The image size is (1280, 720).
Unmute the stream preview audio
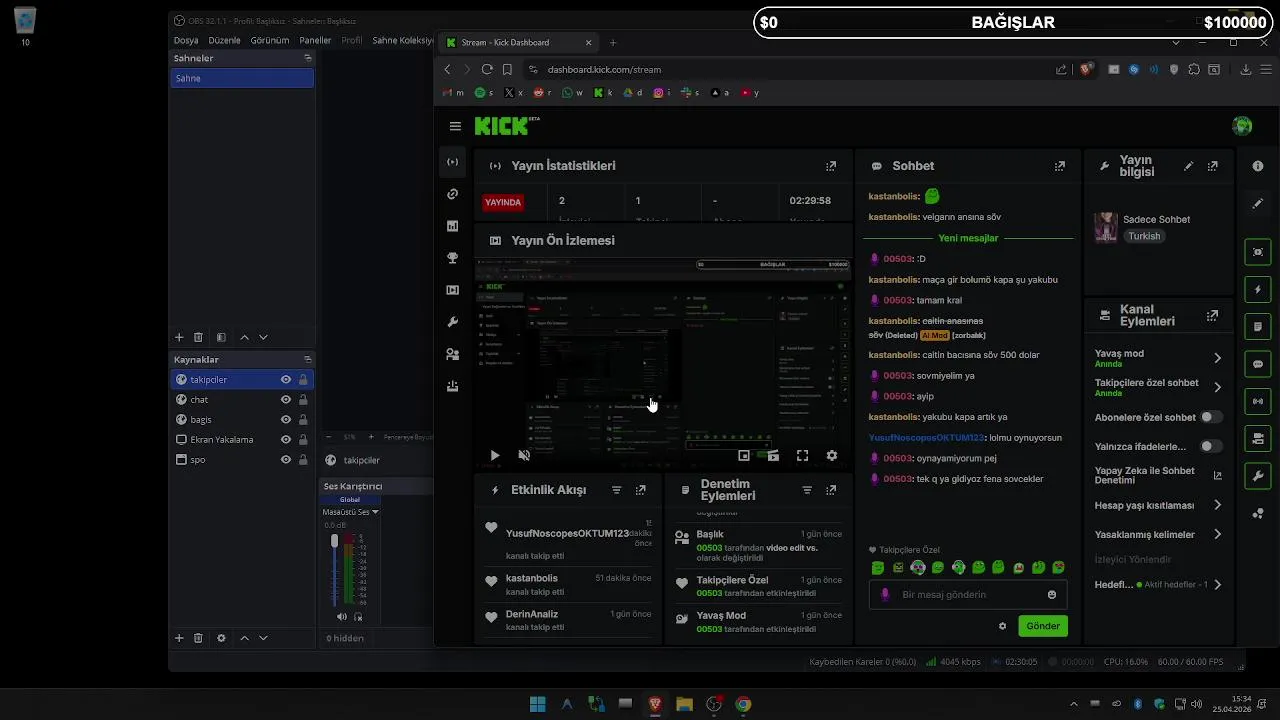point(524,455)
